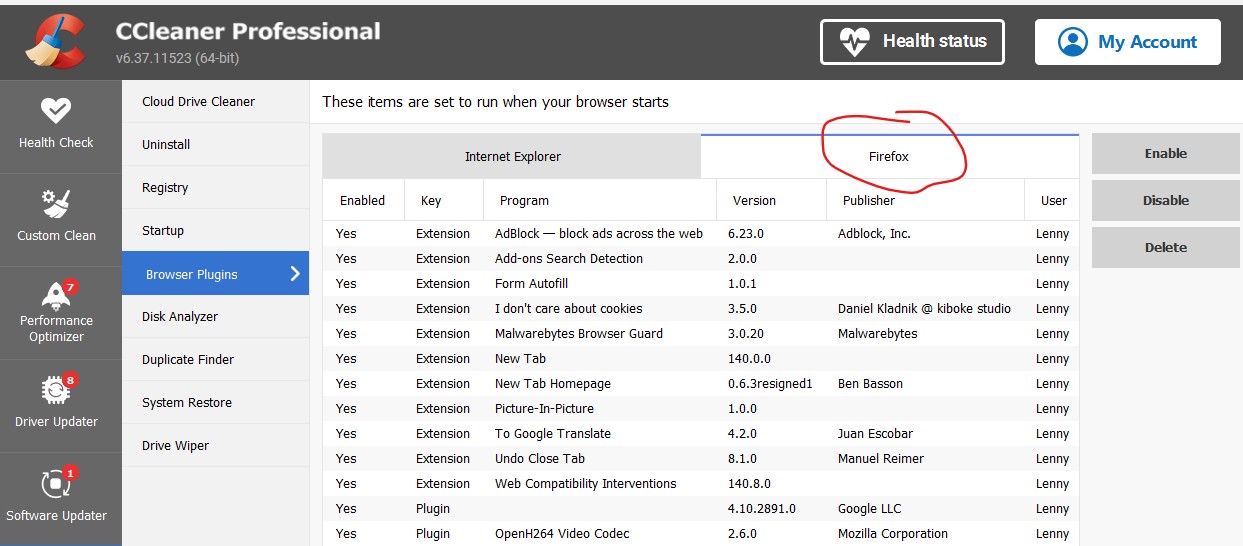
Task: Click version 4.10.2891.0 cell
Action: coord(762,509)
